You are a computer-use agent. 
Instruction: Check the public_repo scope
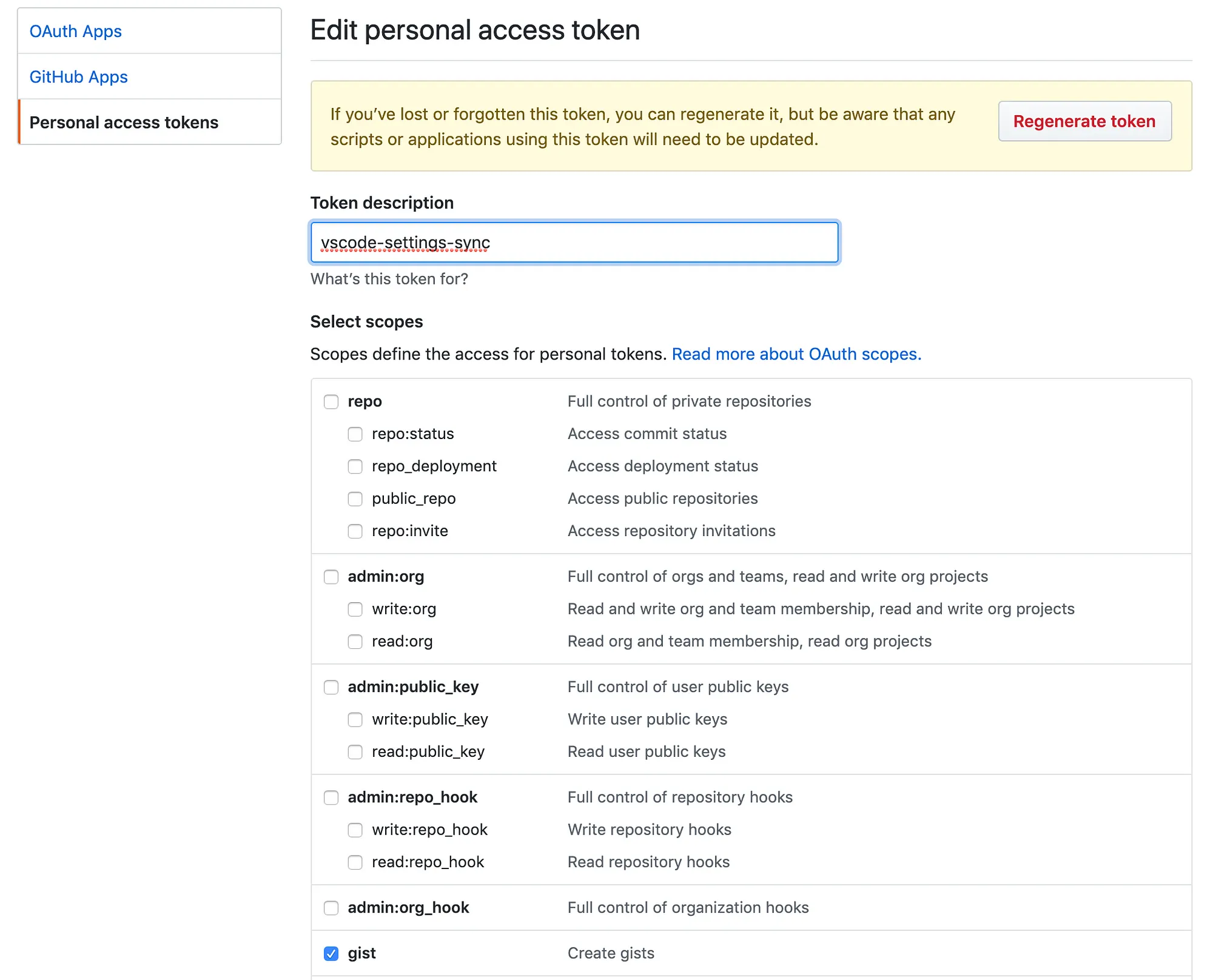pos(355,499)
